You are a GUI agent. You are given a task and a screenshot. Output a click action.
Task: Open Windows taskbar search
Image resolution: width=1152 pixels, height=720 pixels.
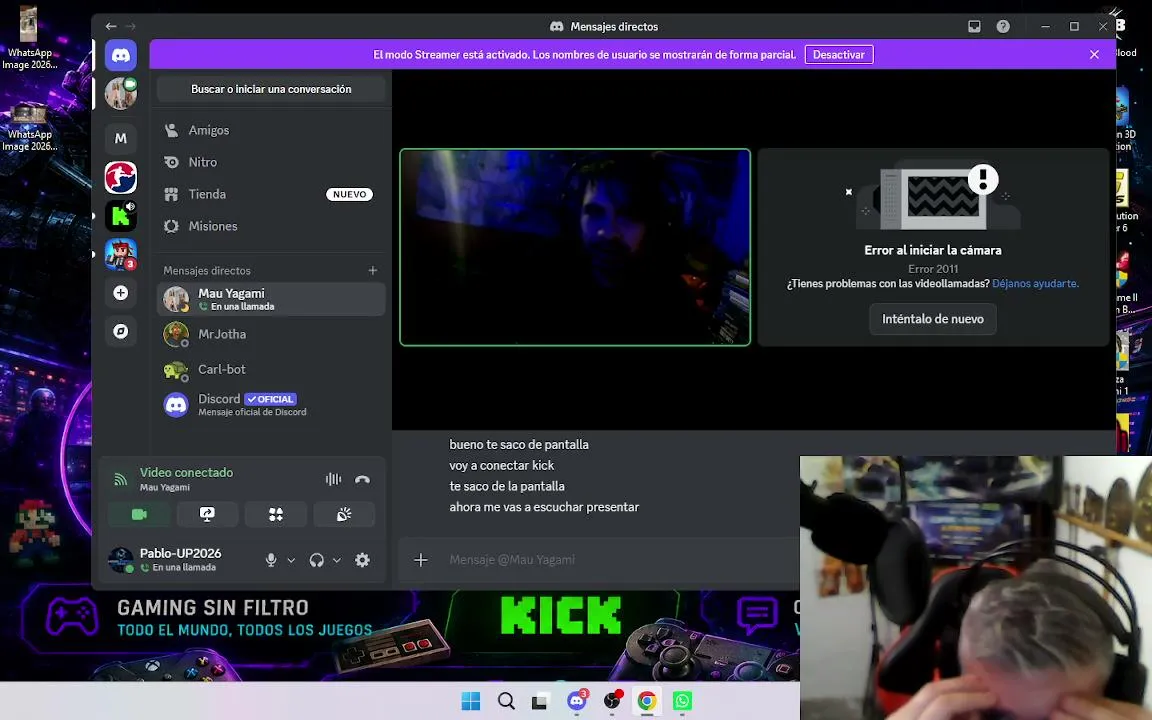[506, 701]
